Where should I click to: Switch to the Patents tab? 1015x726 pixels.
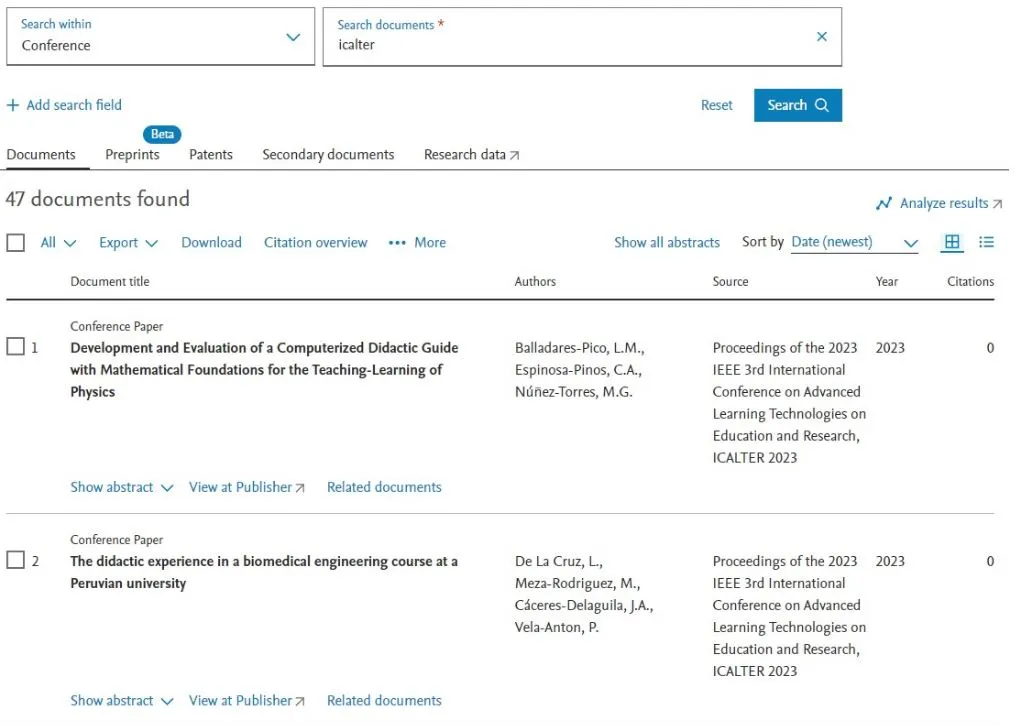pos(210,155)
